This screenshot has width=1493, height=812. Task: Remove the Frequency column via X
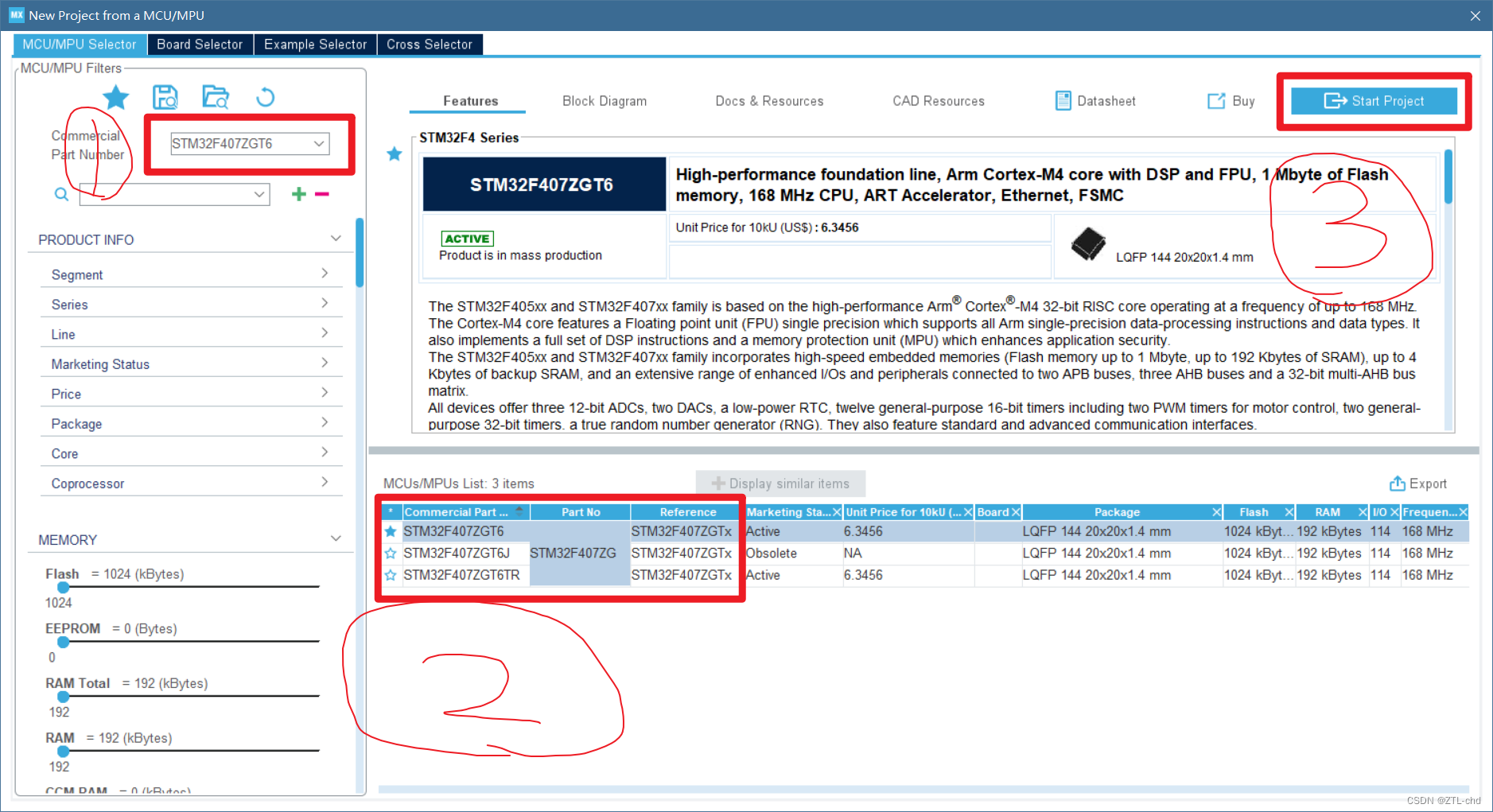coord(1463,512)
